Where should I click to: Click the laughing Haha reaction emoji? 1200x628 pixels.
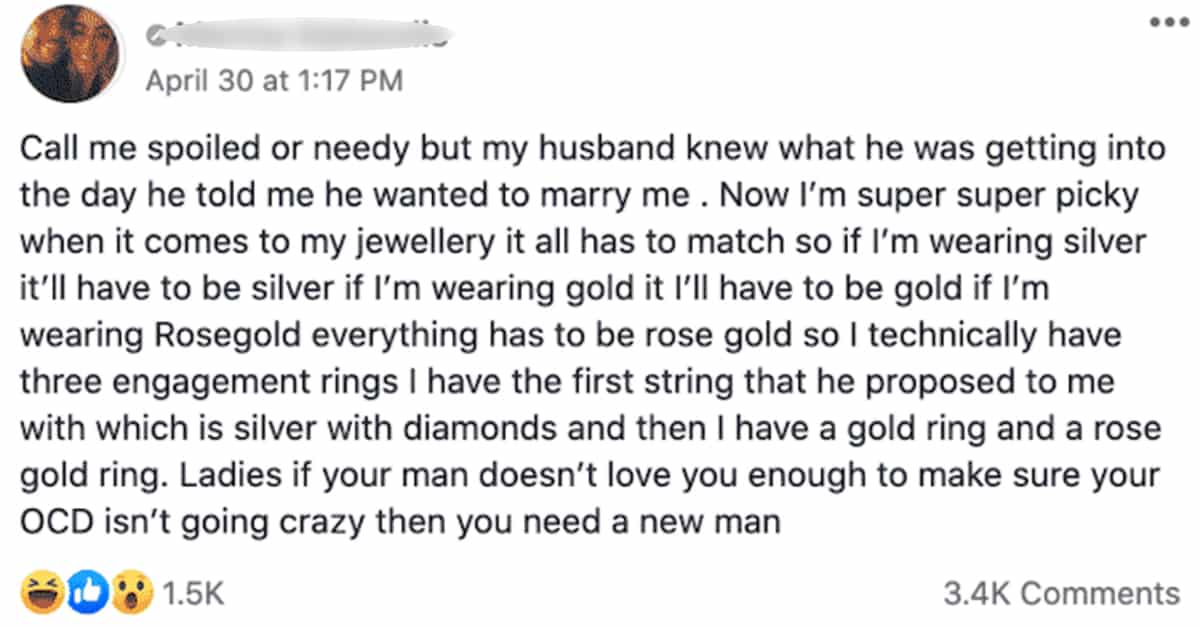(x=40, y=594)
